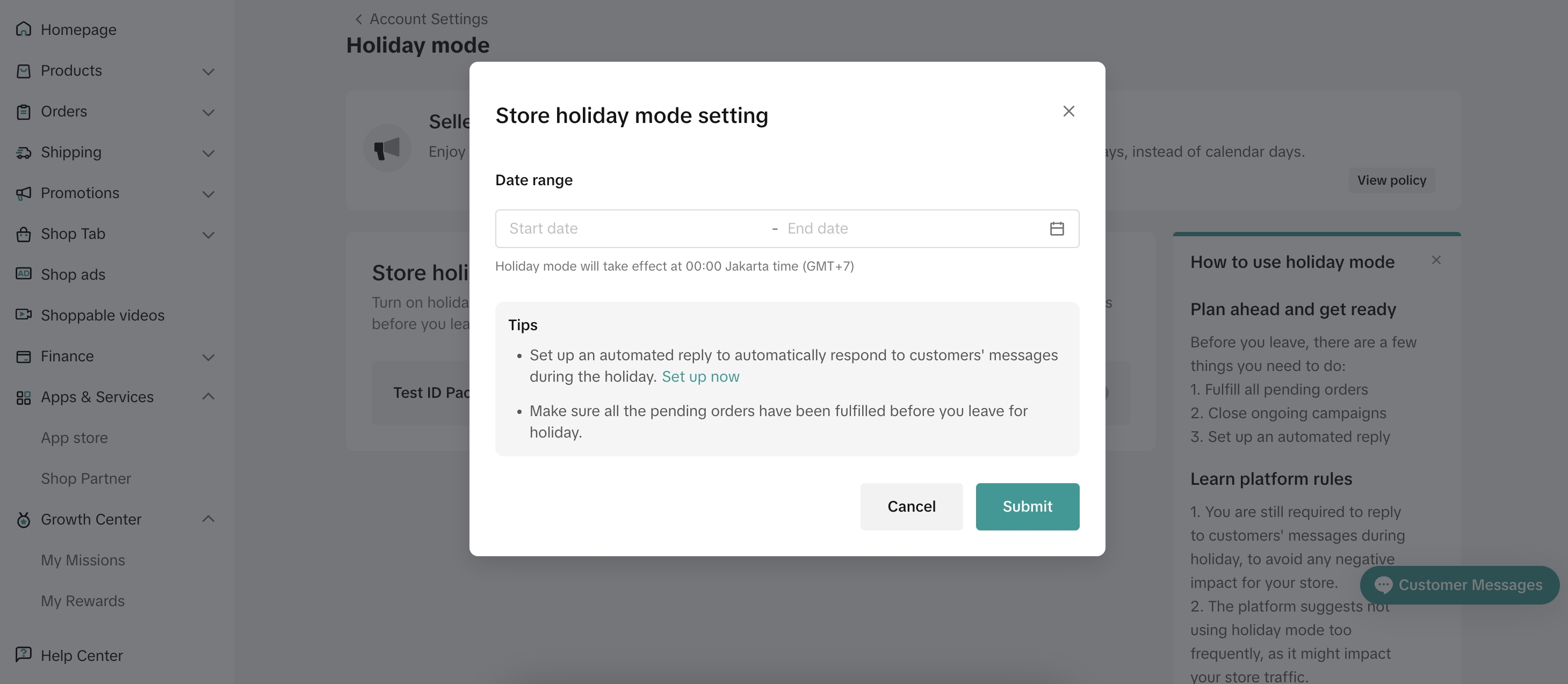Collapse the Apps & Services section
This screenshot has height=684, width=1568.
click(x=208, y=397)
